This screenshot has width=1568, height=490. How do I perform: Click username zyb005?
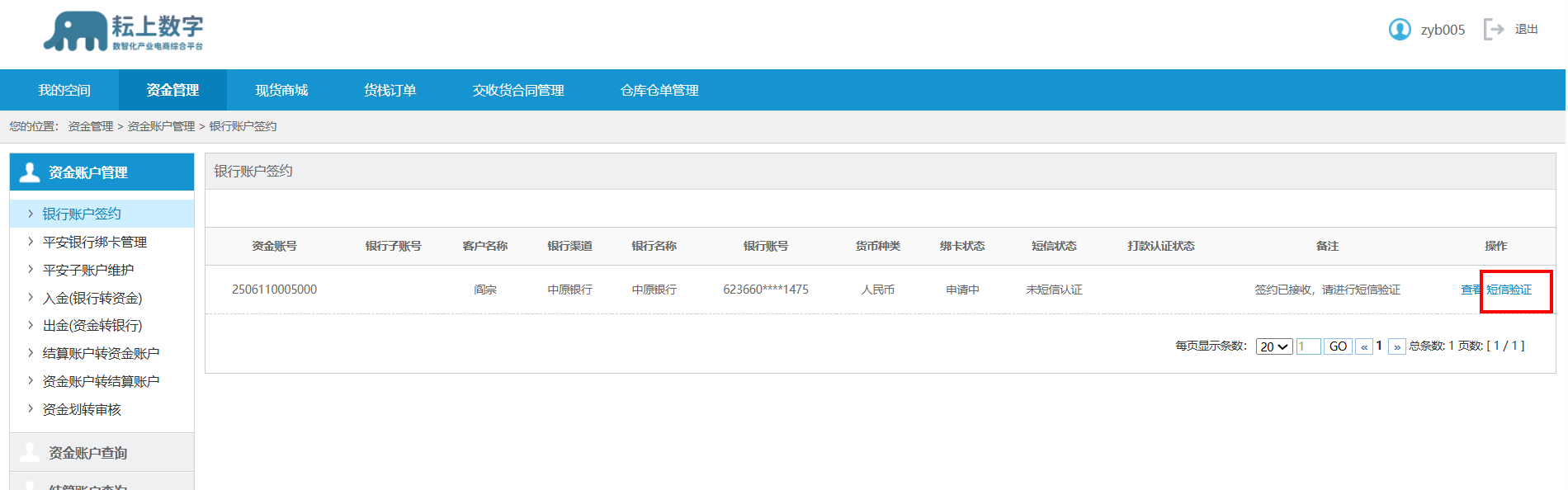pyautogui.click(x=1443, y=30)
